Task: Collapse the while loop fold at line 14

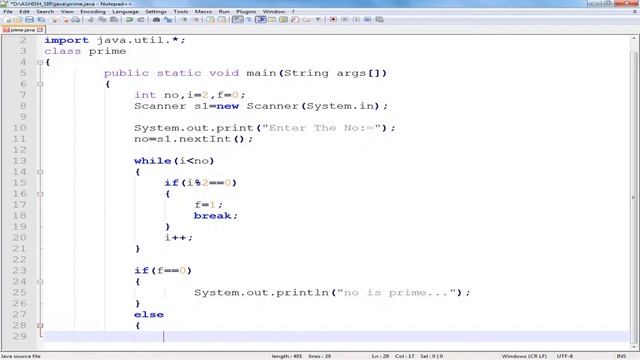Action: (40, 172)
